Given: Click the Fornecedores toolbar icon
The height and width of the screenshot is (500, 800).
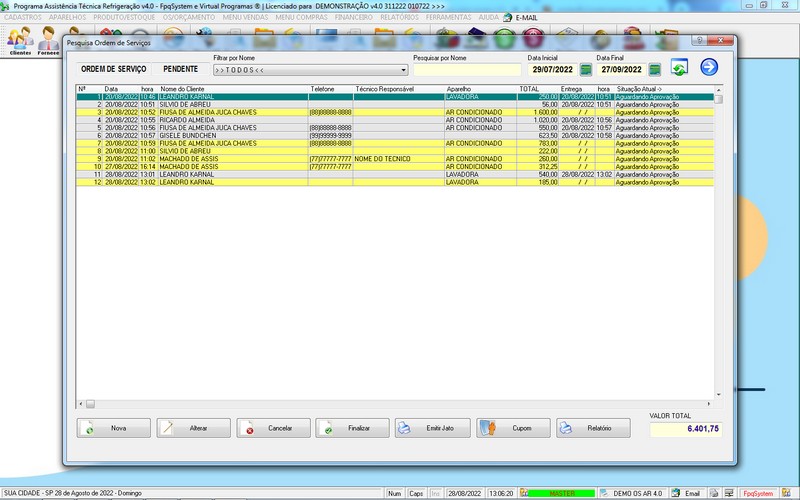Looking at the screenshot, I should tap(48, 40).
